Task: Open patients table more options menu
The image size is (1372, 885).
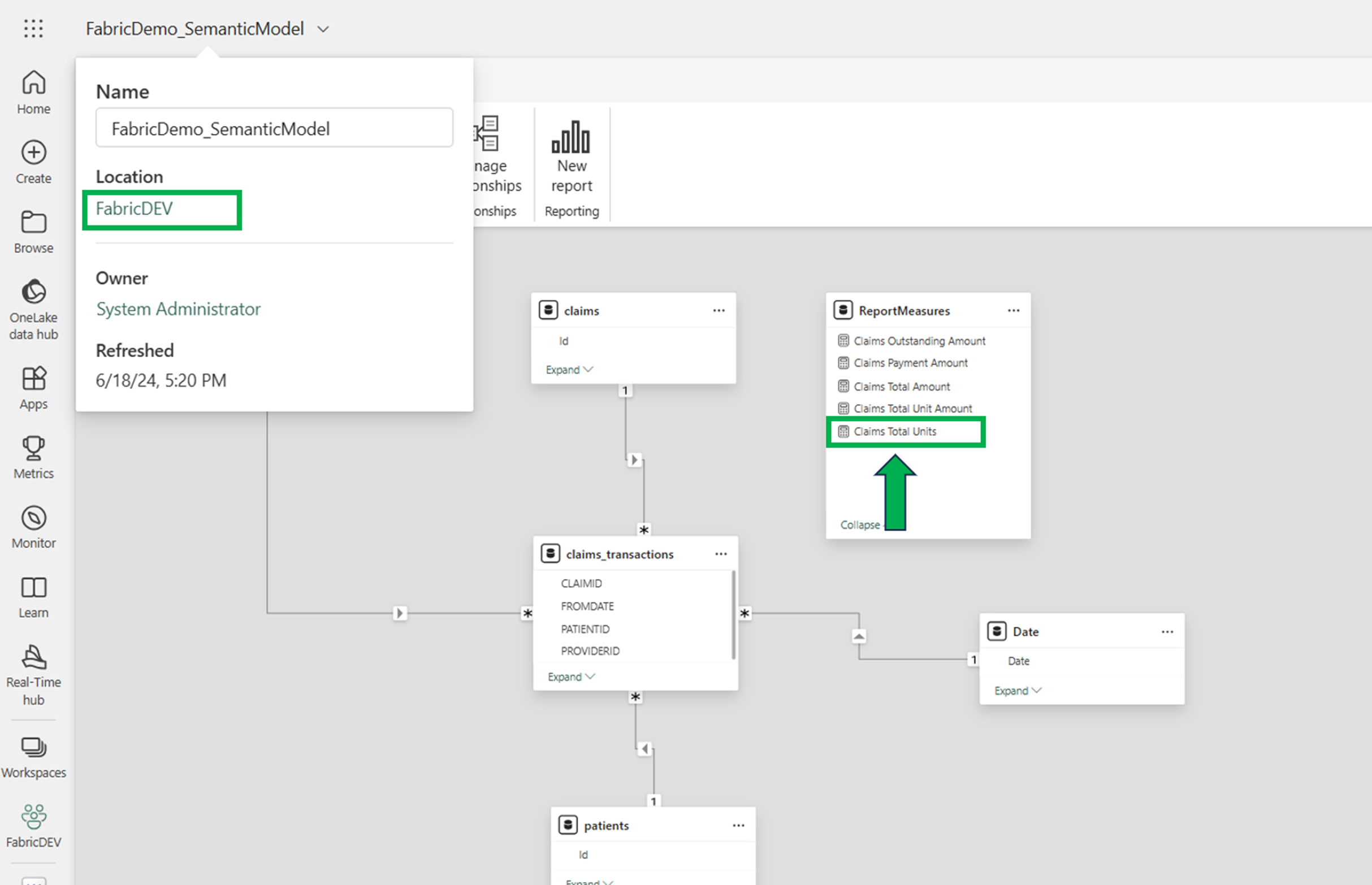Action: coord(739,825)
